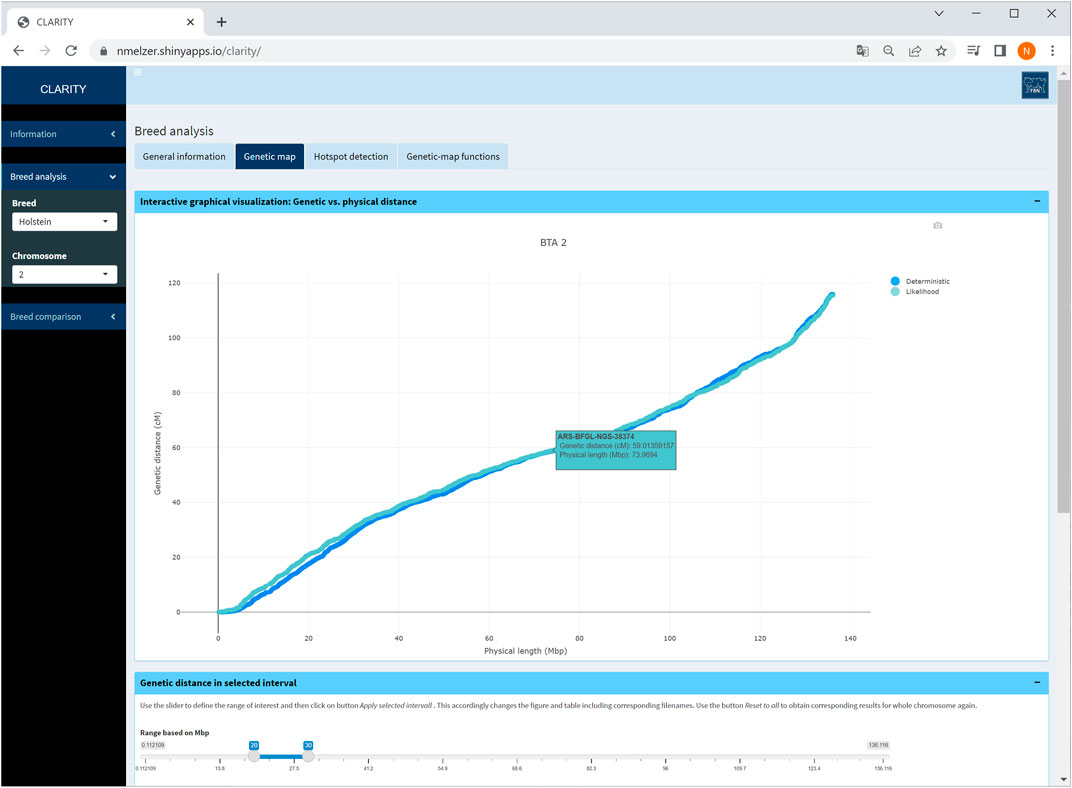Click the BTA 2 plot title
Screen dimensions: 1072x788
pyautogui.click(x=553, y=243)
